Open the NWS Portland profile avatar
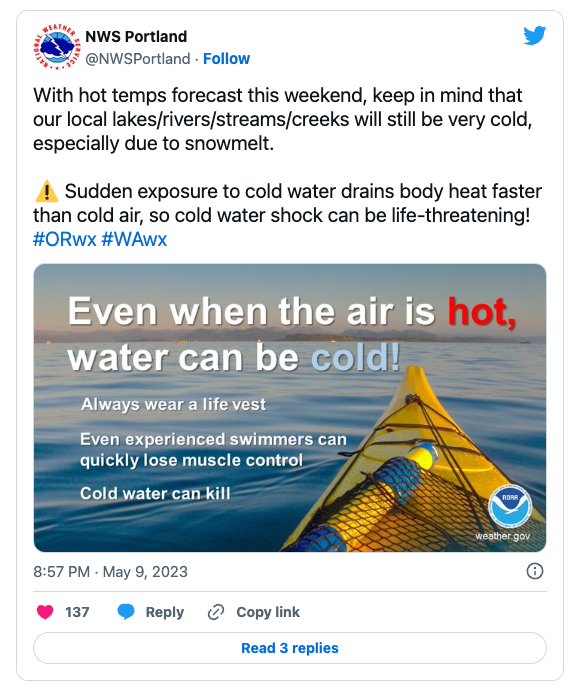576x698 pixels. click(x=56, y=47)
